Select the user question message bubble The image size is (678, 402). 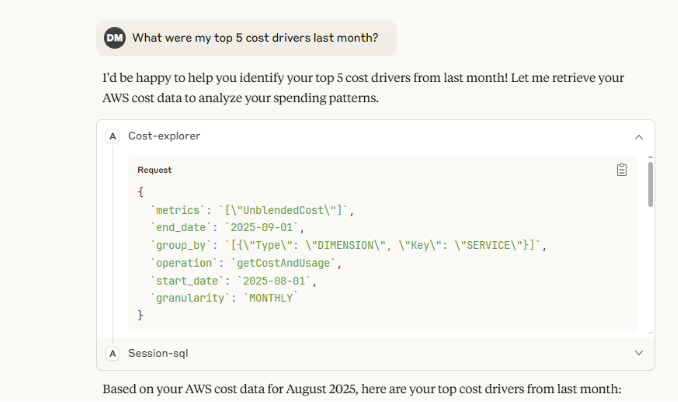(x=254, y=38)
